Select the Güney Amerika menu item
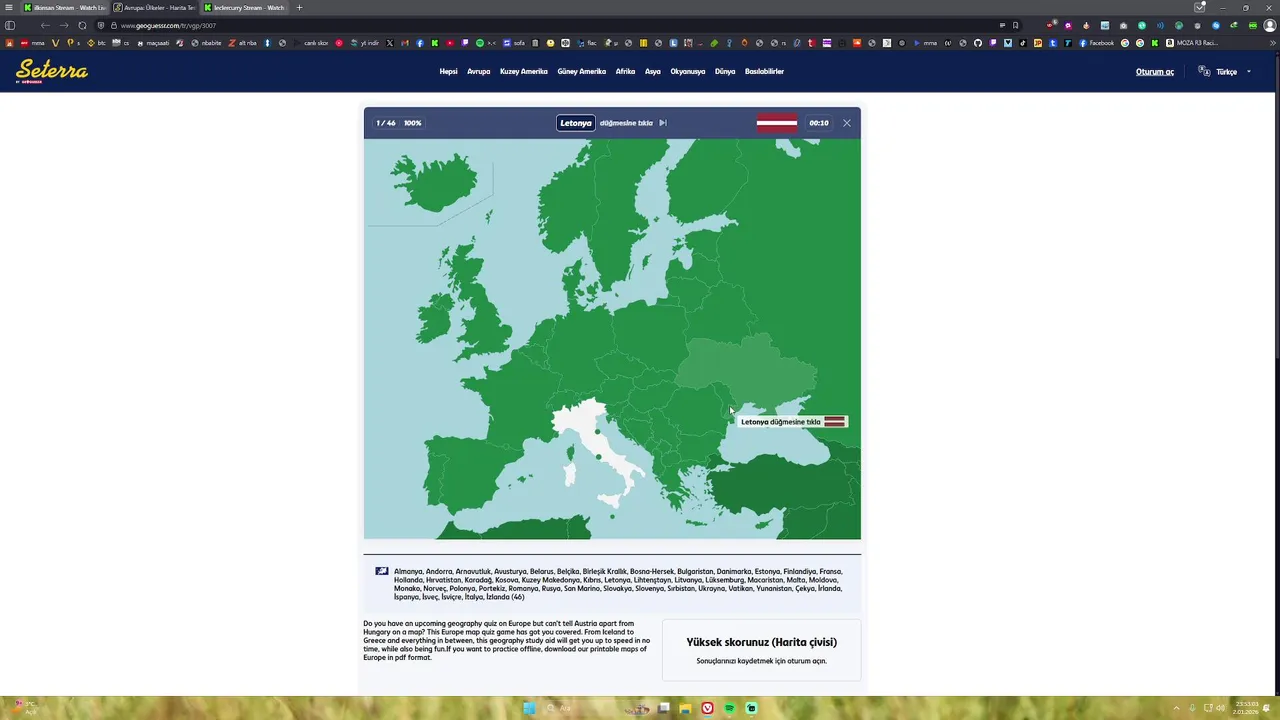This screenshot has height=720, width=1280. [582, 72]
